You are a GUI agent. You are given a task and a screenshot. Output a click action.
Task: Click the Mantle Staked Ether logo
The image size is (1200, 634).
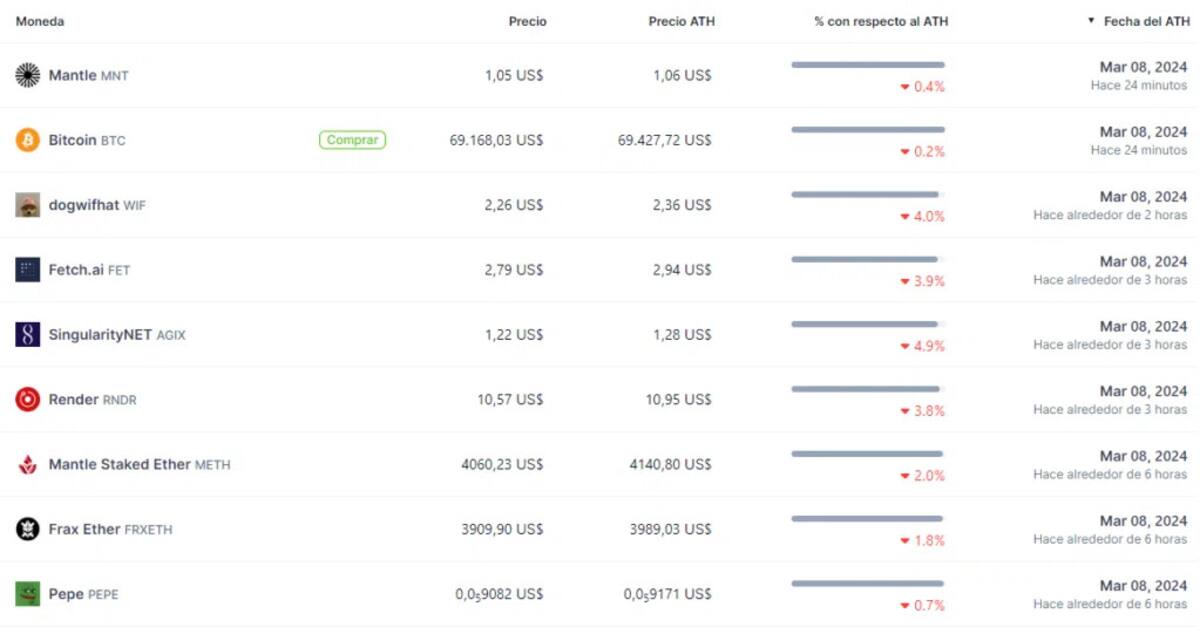coord(26,464)
